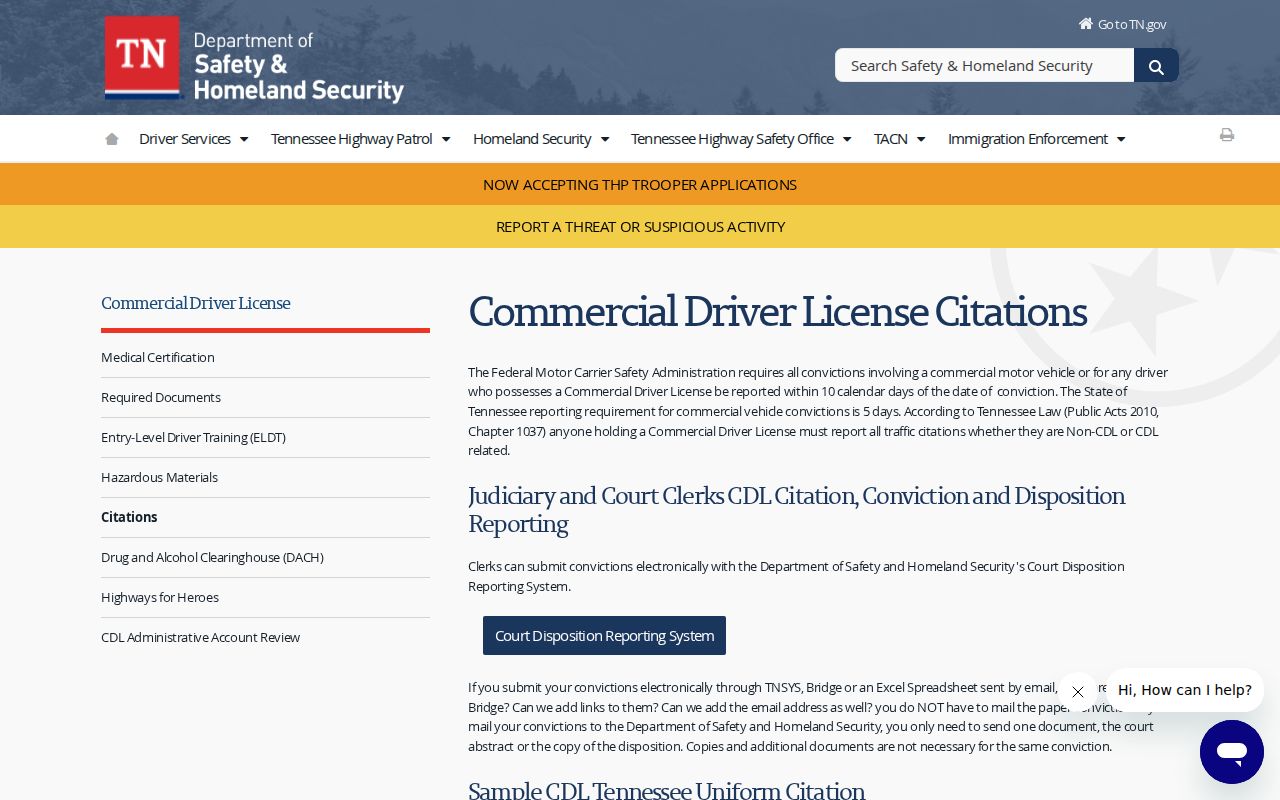Focus the Search Safety & Homeland Security field

[x=984, y=66]
